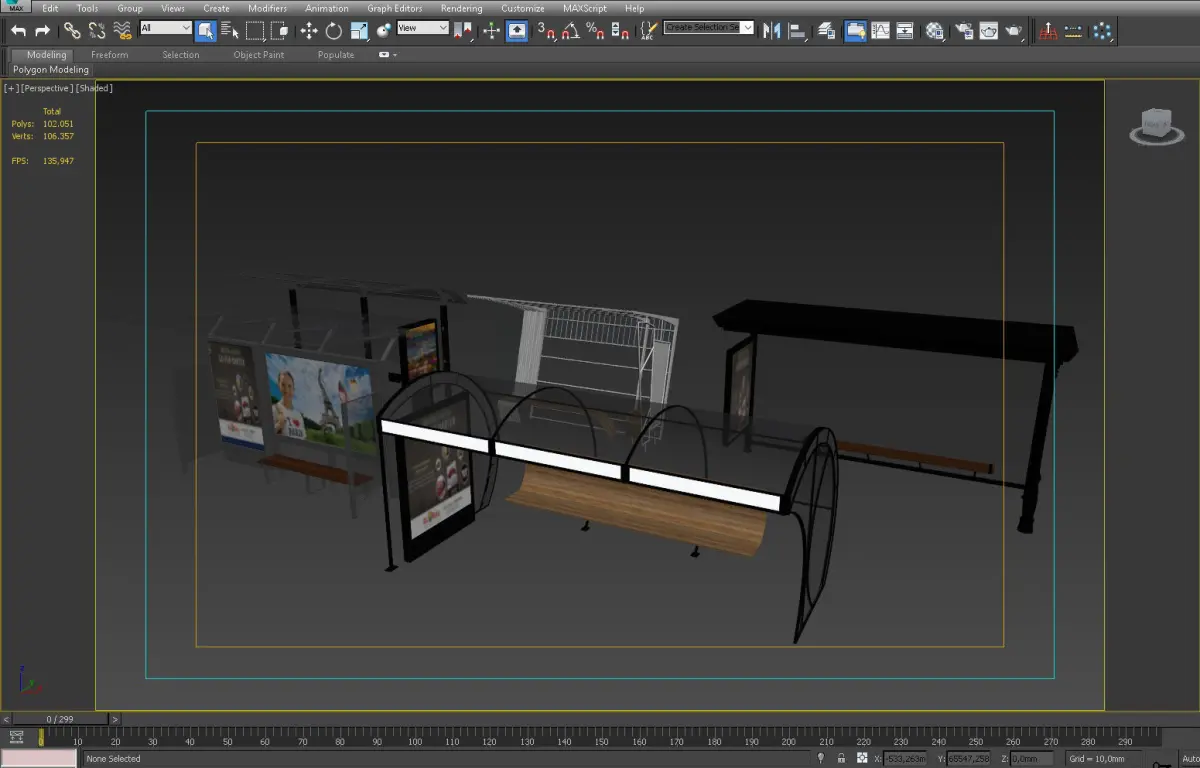Click the Undo arrow in the toolbar
This screenshot has height=768, width=1200.
tap(18, 31)
